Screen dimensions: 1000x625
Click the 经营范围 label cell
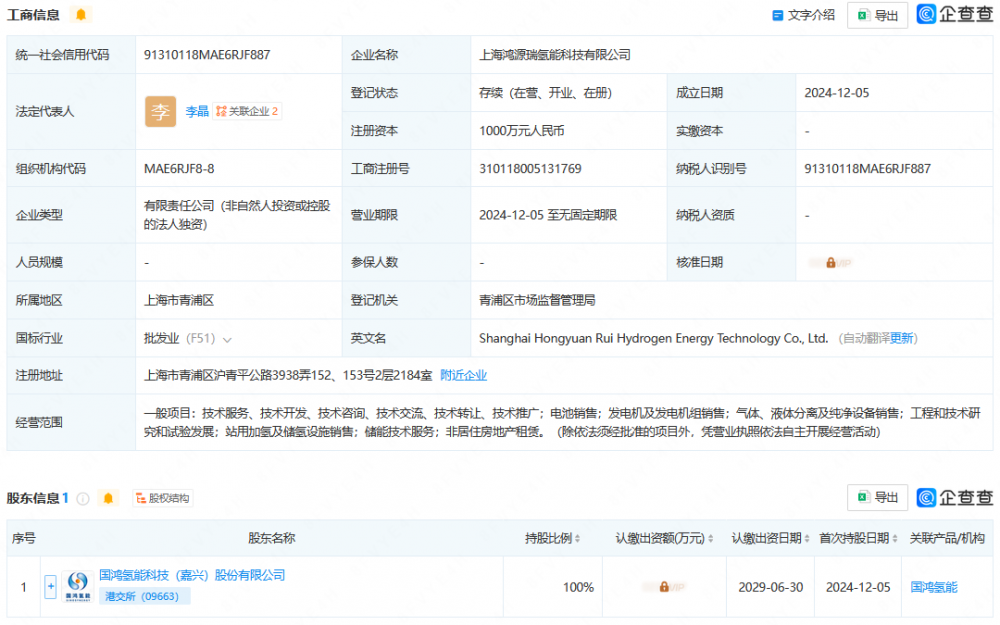71,423
